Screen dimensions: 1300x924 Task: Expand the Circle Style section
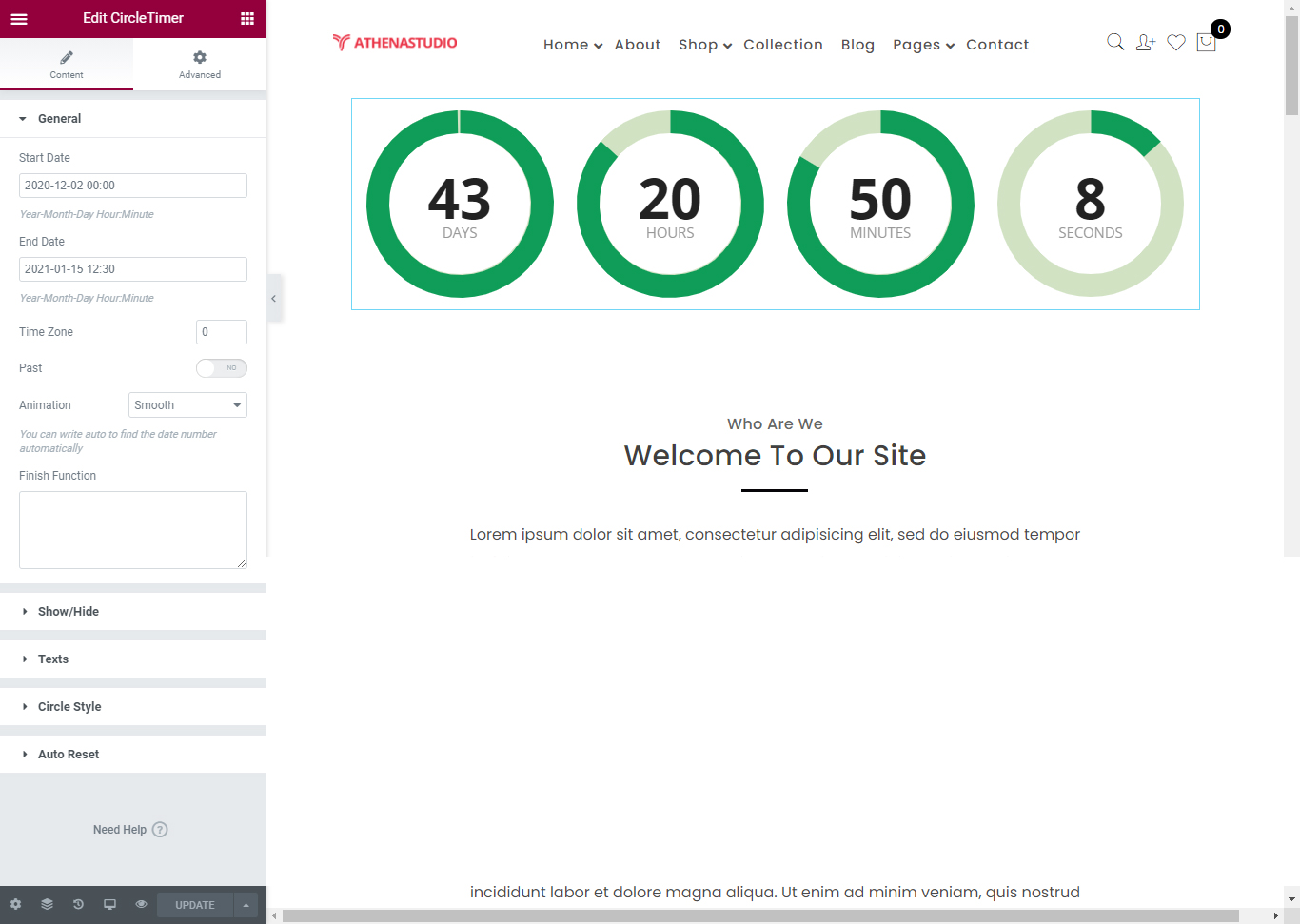pos(69,706)
